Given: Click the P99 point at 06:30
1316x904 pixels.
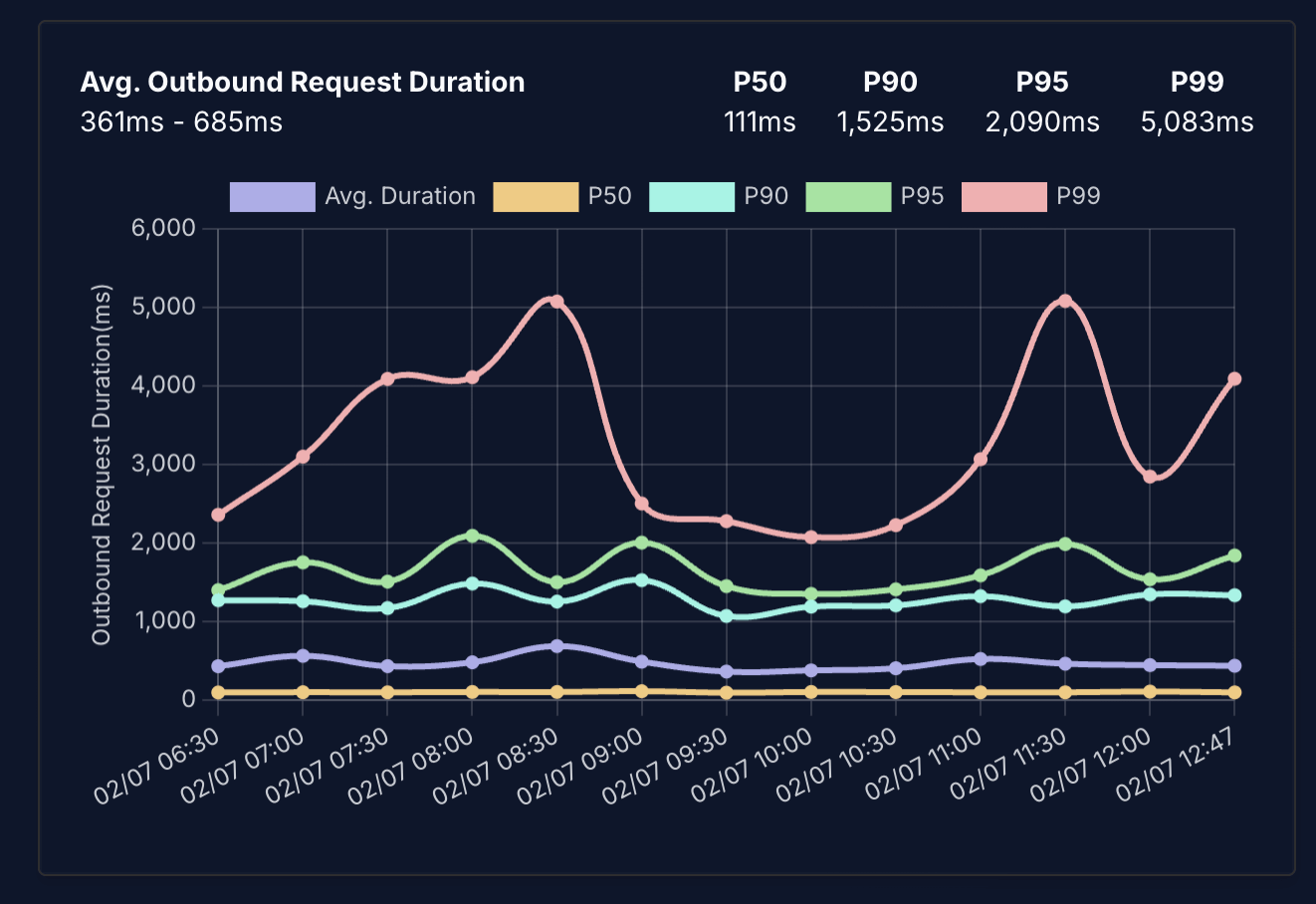Looking at the screenshot, I should pyautogui.click(x=218, y=515).
